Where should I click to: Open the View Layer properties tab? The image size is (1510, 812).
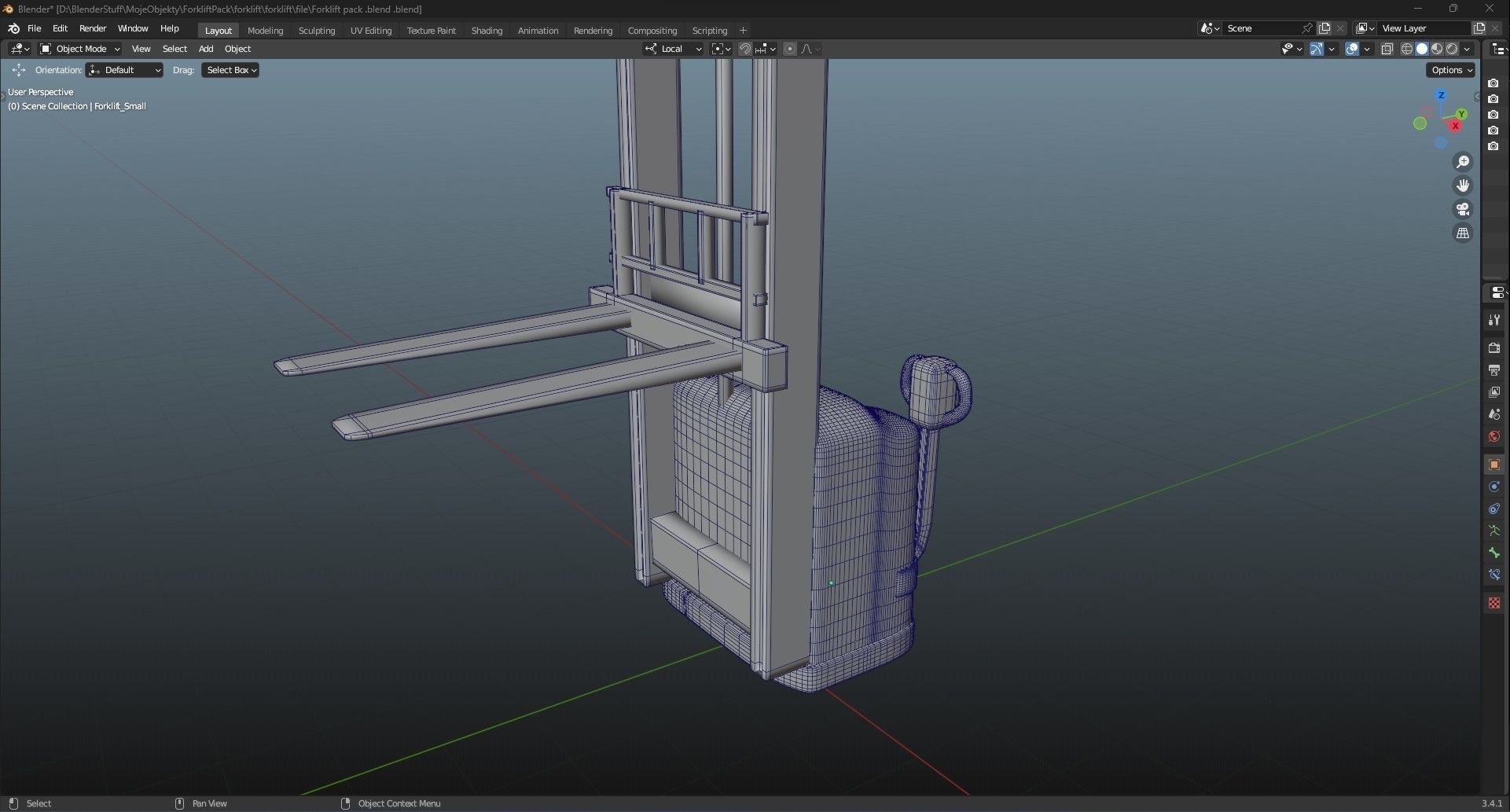1494,392
